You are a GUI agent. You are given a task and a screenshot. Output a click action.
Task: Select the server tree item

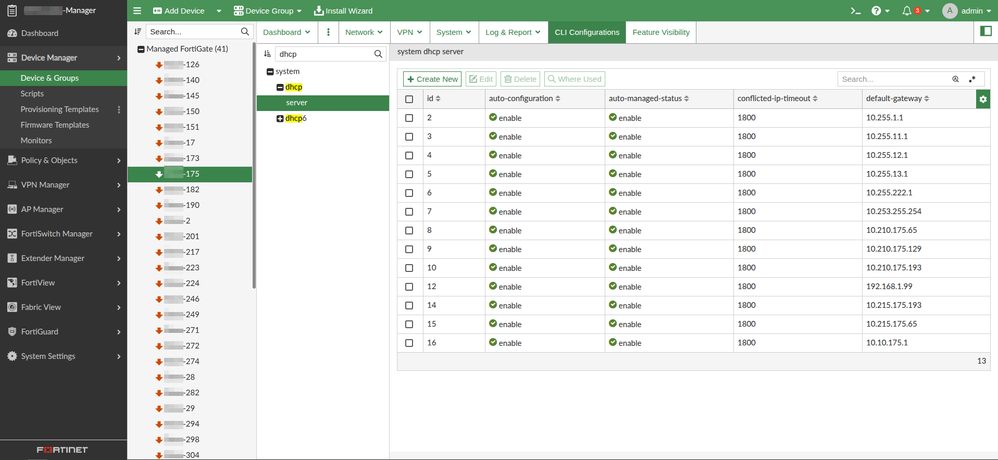click(323, 103)
